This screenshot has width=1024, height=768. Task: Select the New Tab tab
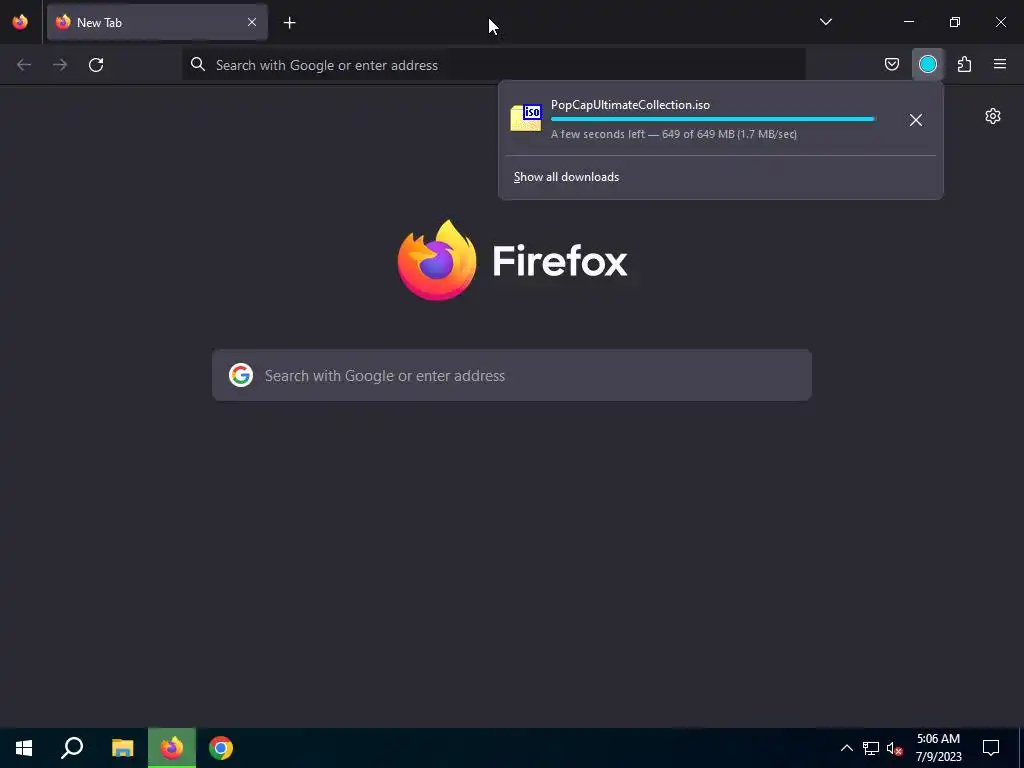(x=157, y=22)
